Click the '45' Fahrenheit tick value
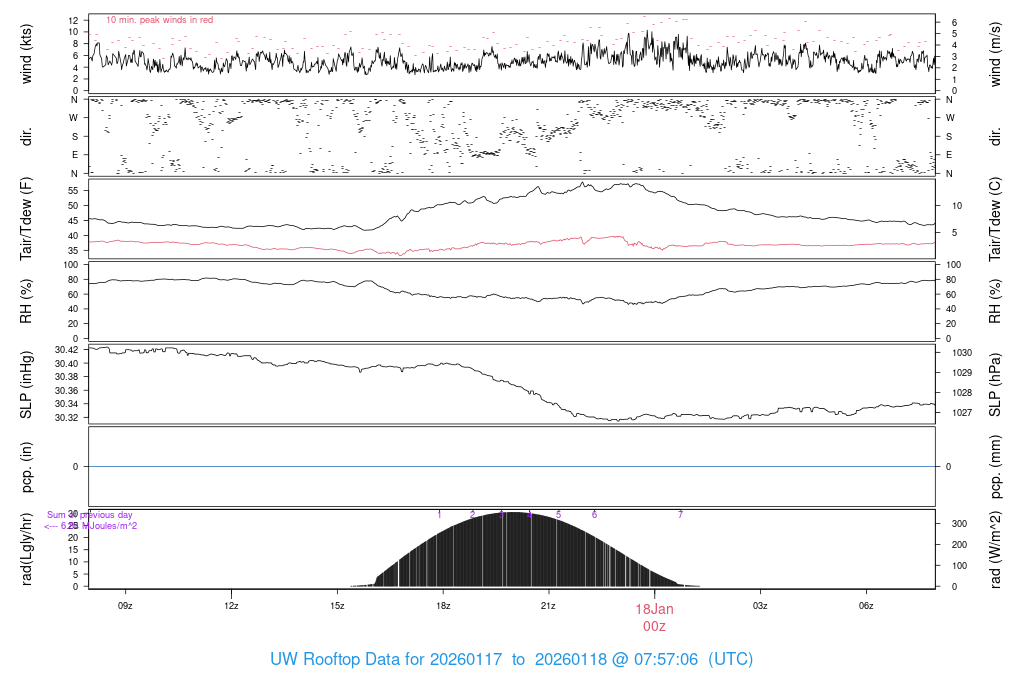 (74, 221)
